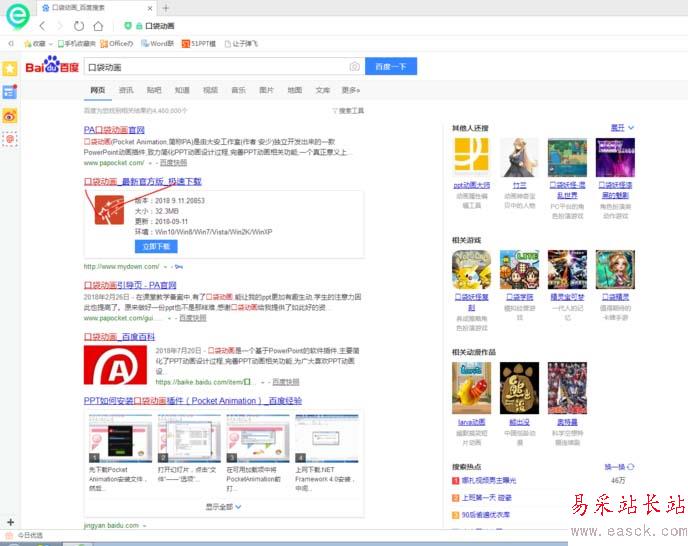The width and height of the screenshot is (688, 546).
Task: Open the PA口袋动画官网 result link
Action: tap(114, 130)
